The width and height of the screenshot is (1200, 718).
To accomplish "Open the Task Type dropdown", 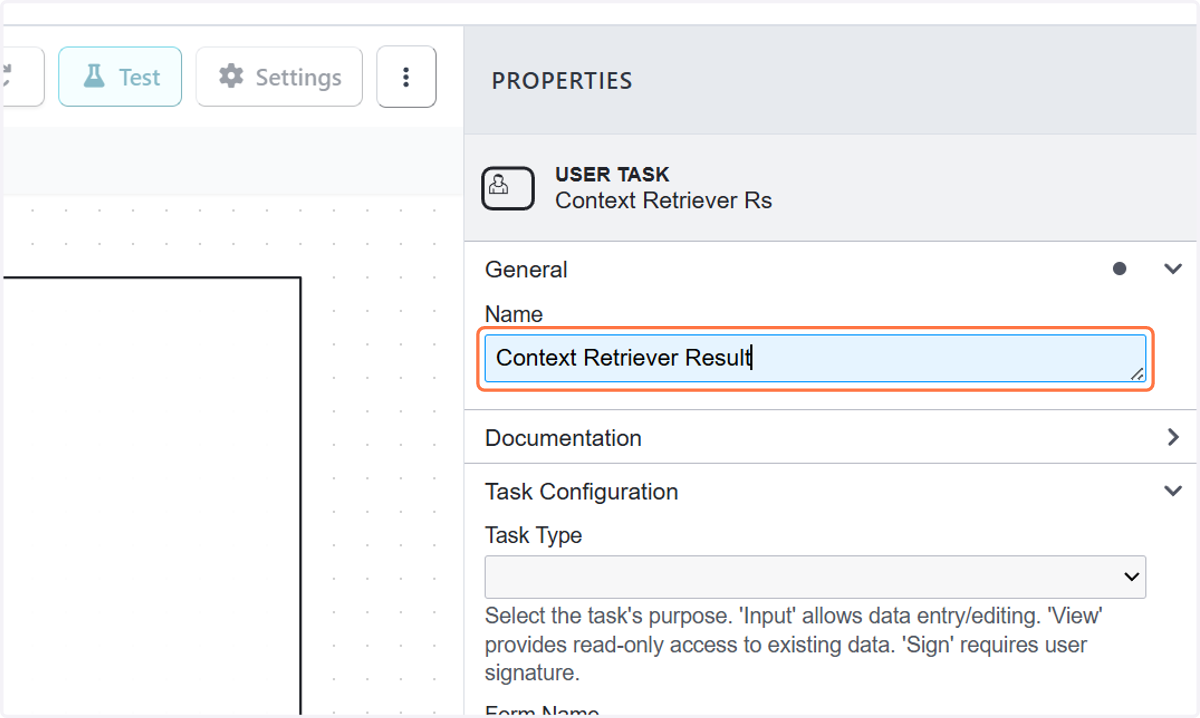I will (815, 577).
